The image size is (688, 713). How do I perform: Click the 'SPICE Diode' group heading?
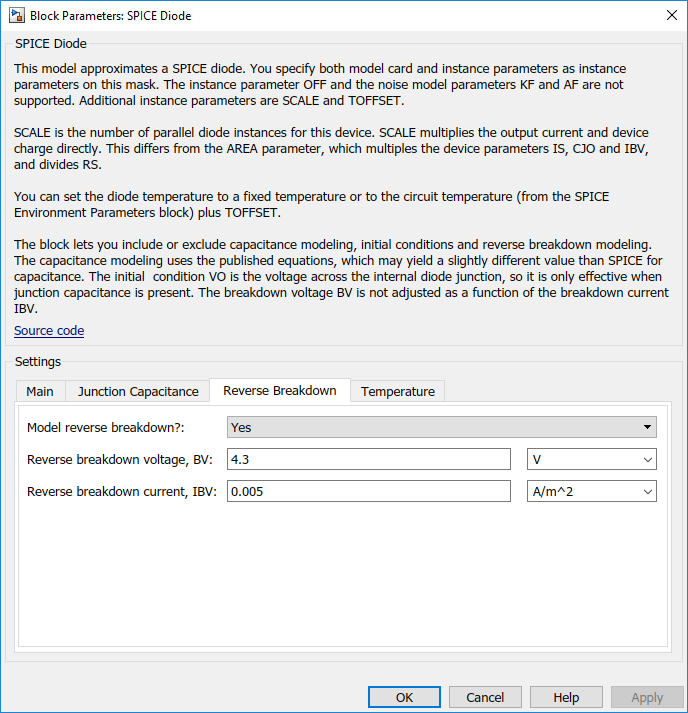(x=51, y=44)
